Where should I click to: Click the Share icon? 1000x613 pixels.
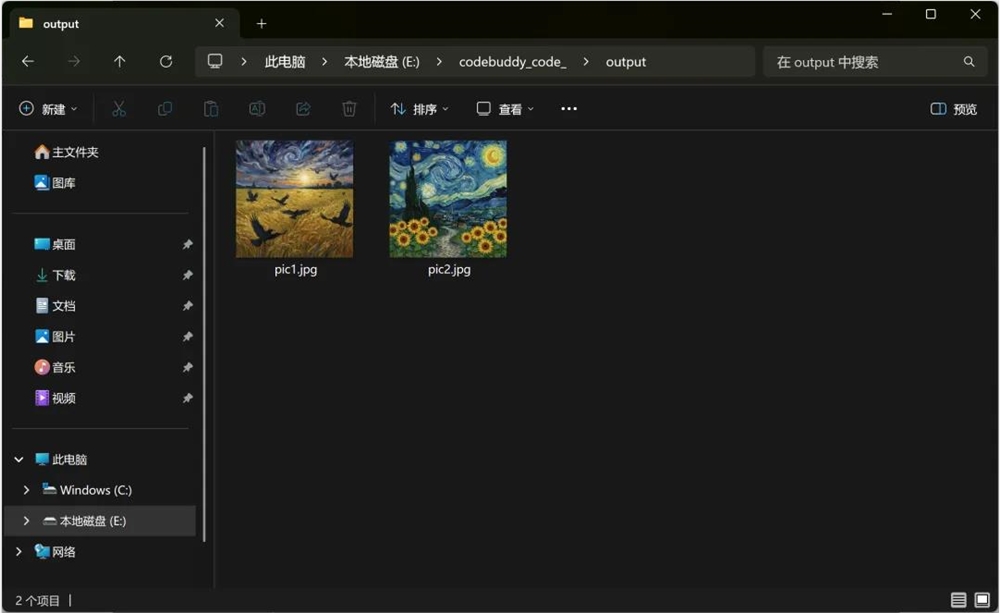tap(303, 108)
